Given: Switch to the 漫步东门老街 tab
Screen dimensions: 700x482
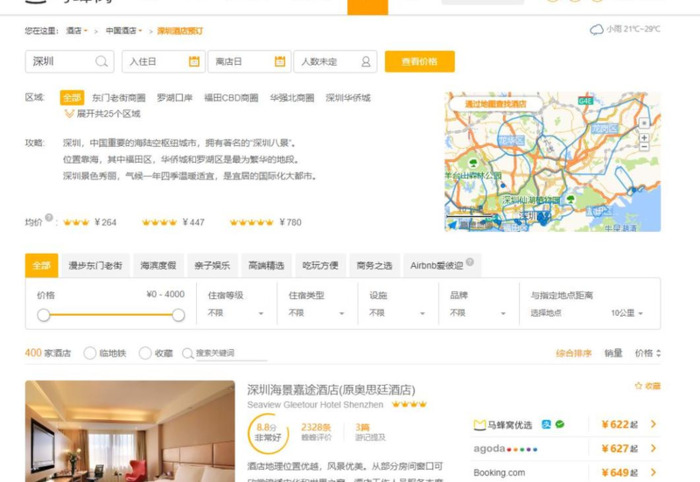Looking at the screenshot, I should coord(95,266).
